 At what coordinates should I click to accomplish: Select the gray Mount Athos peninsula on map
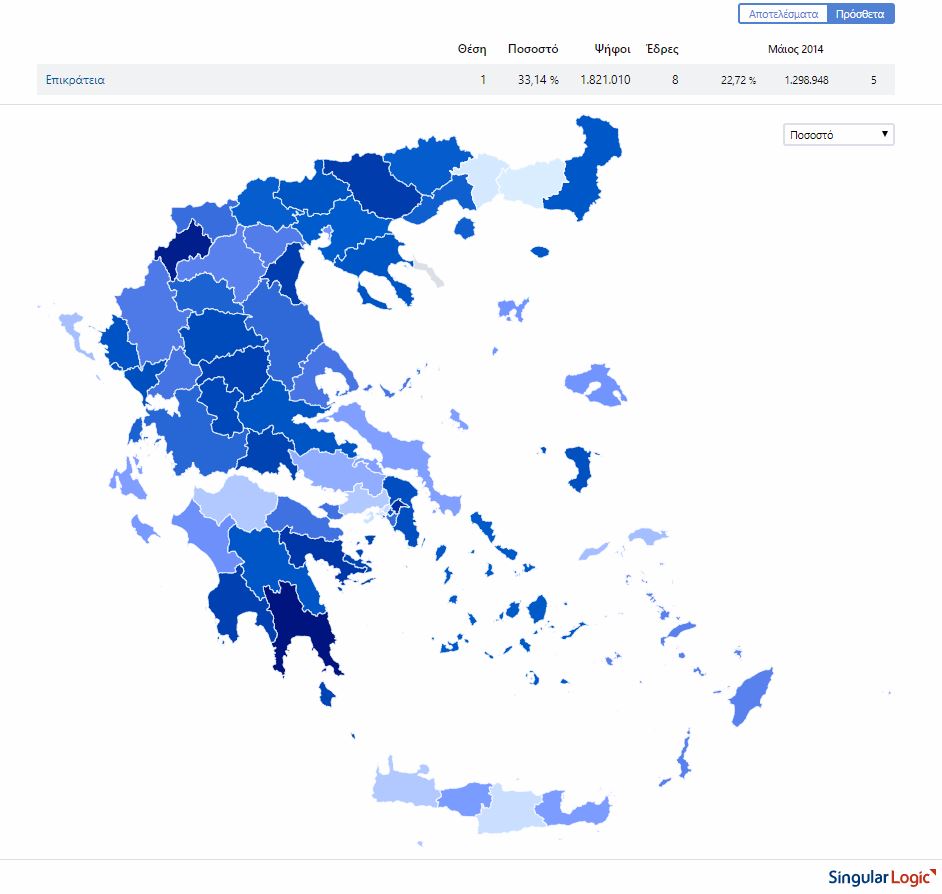pyautogui.click(x=430, y=272)
